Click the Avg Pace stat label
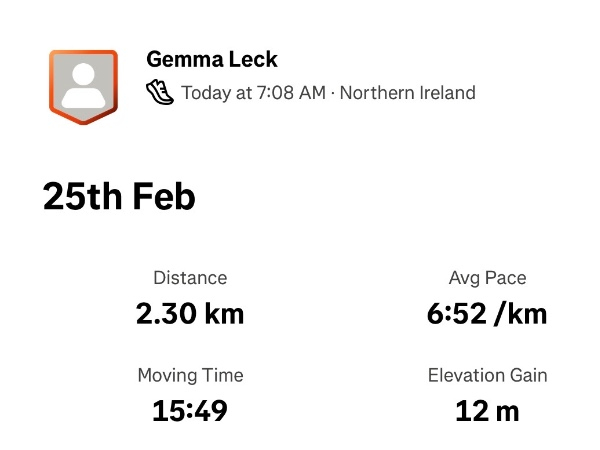 [487, 278]
